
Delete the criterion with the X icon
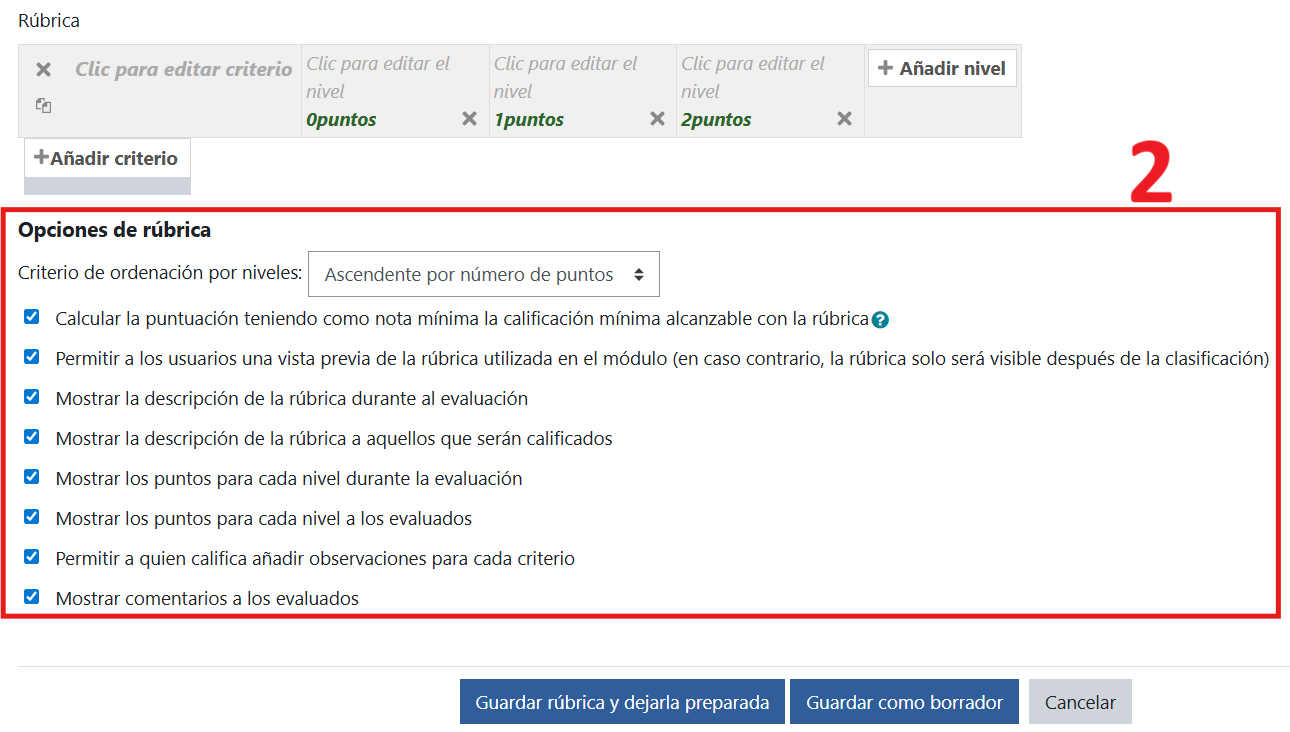43,70
